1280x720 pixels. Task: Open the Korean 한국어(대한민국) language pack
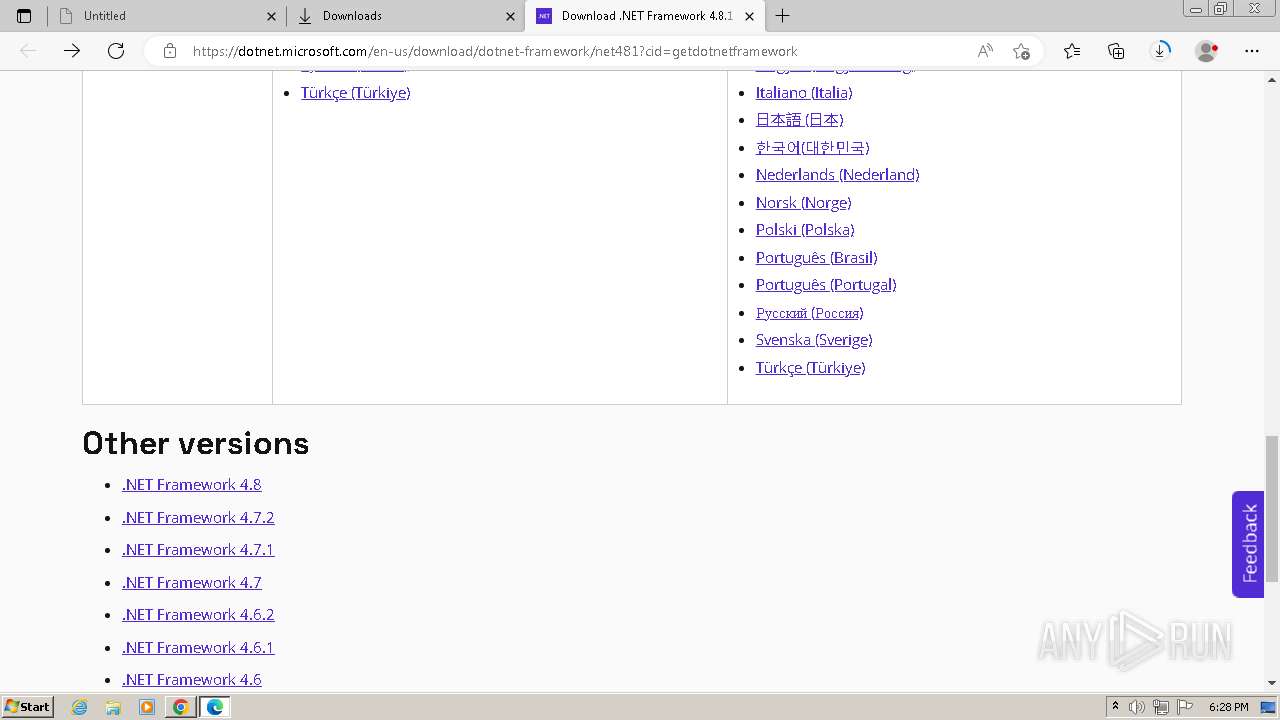tap(812, 148)
